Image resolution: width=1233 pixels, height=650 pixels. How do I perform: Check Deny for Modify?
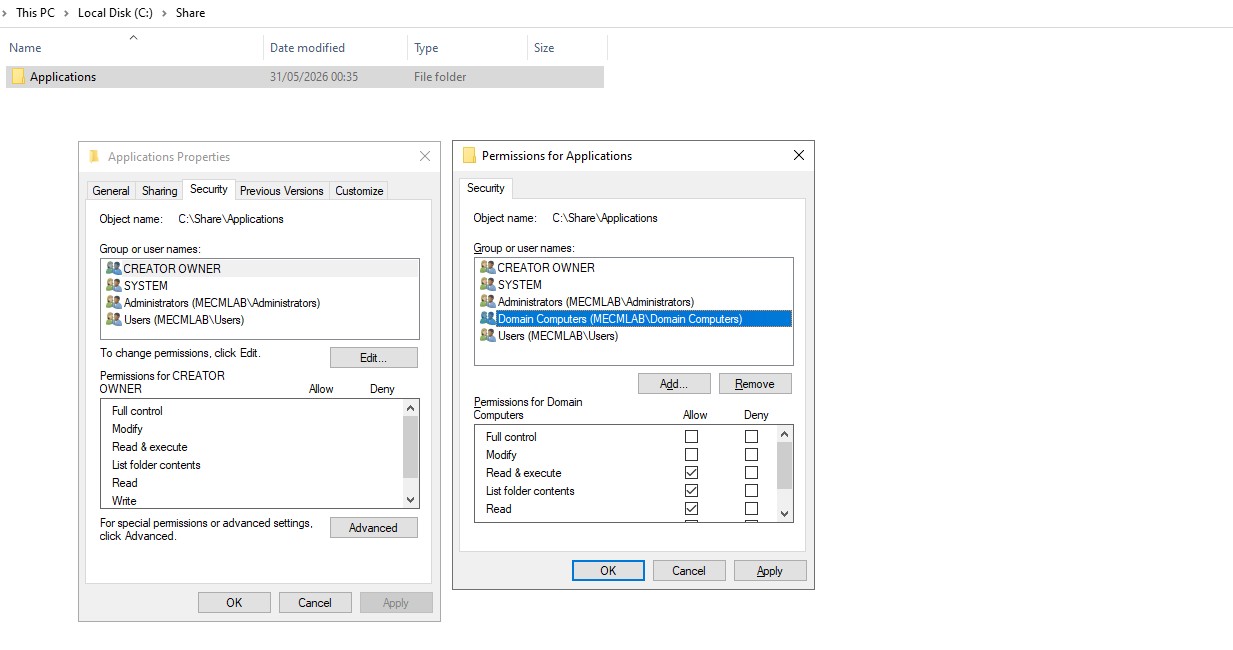click(x=751, y=455)
